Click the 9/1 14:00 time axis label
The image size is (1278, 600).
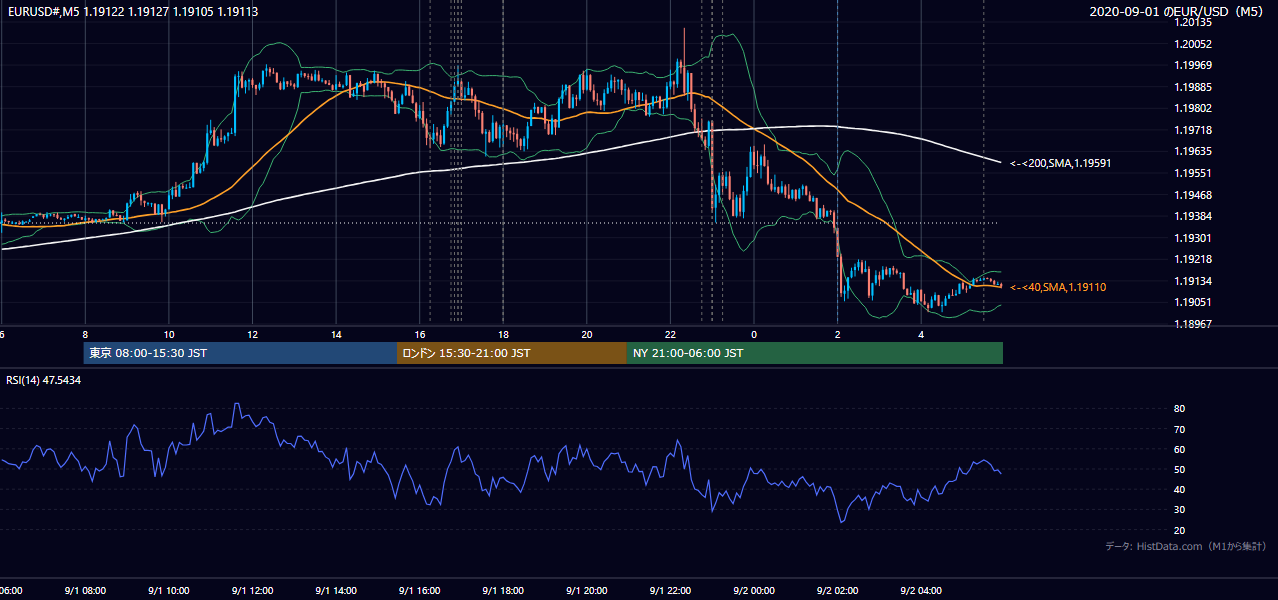pos(336,591)
